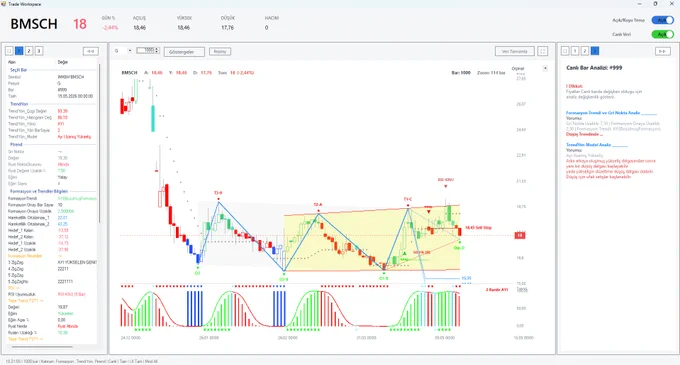
Task: Click the GÜN % value -2,44%
Action: (110, 28)
